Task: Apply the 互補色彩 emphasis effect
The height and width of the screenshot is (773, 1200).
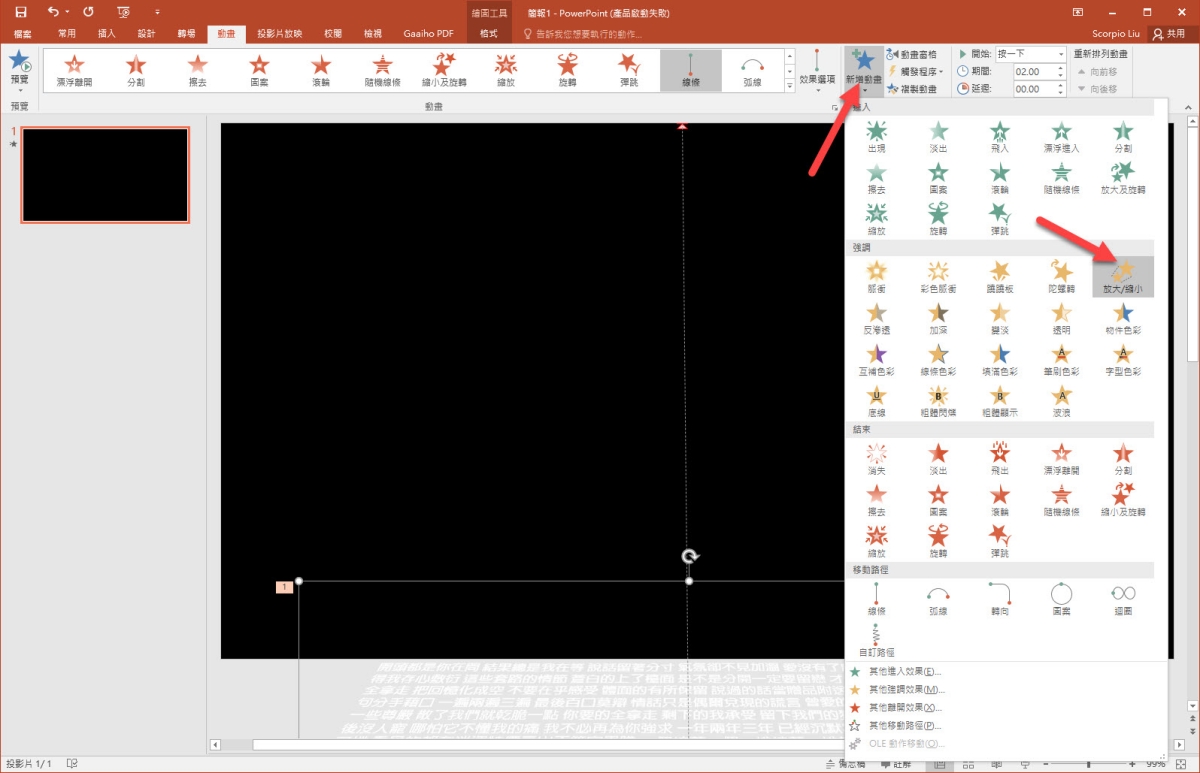Action: [876, 359]
